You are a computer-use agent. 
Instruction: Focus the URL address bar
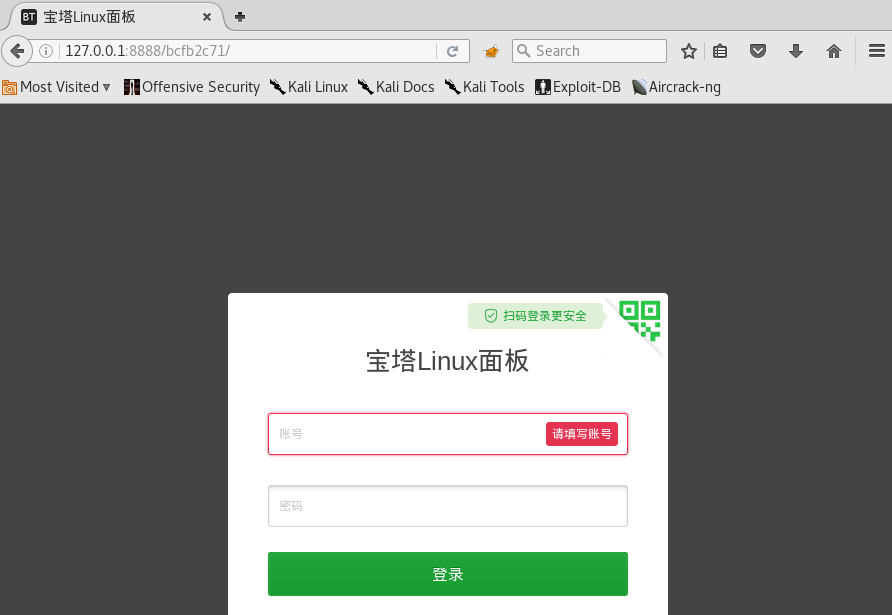(x=247, y=51)
